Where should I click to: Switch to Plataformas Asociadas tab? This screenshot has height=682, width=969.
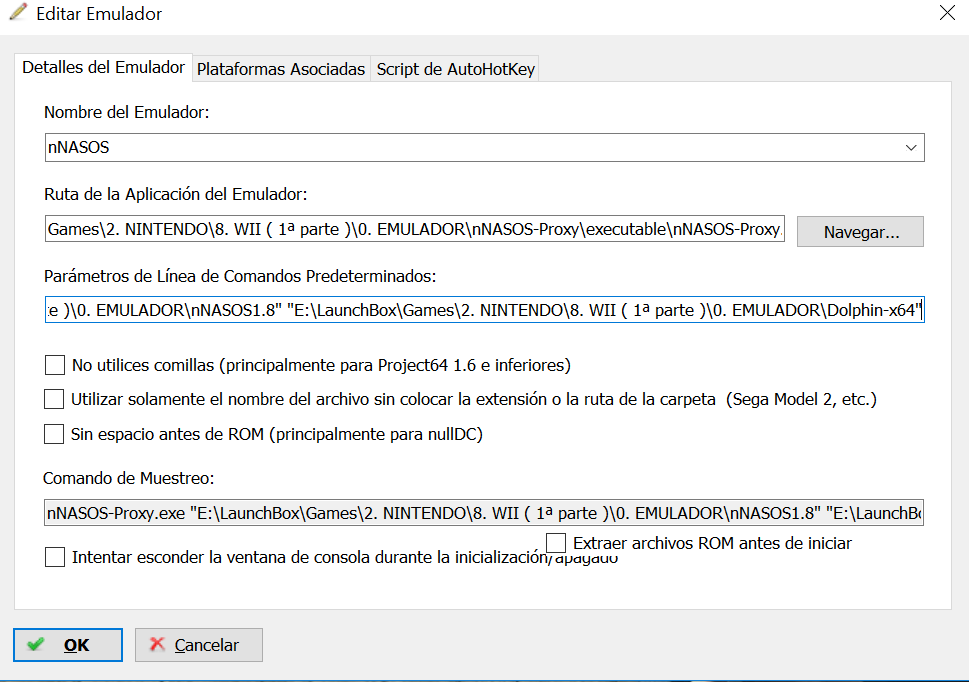point(281,69)
